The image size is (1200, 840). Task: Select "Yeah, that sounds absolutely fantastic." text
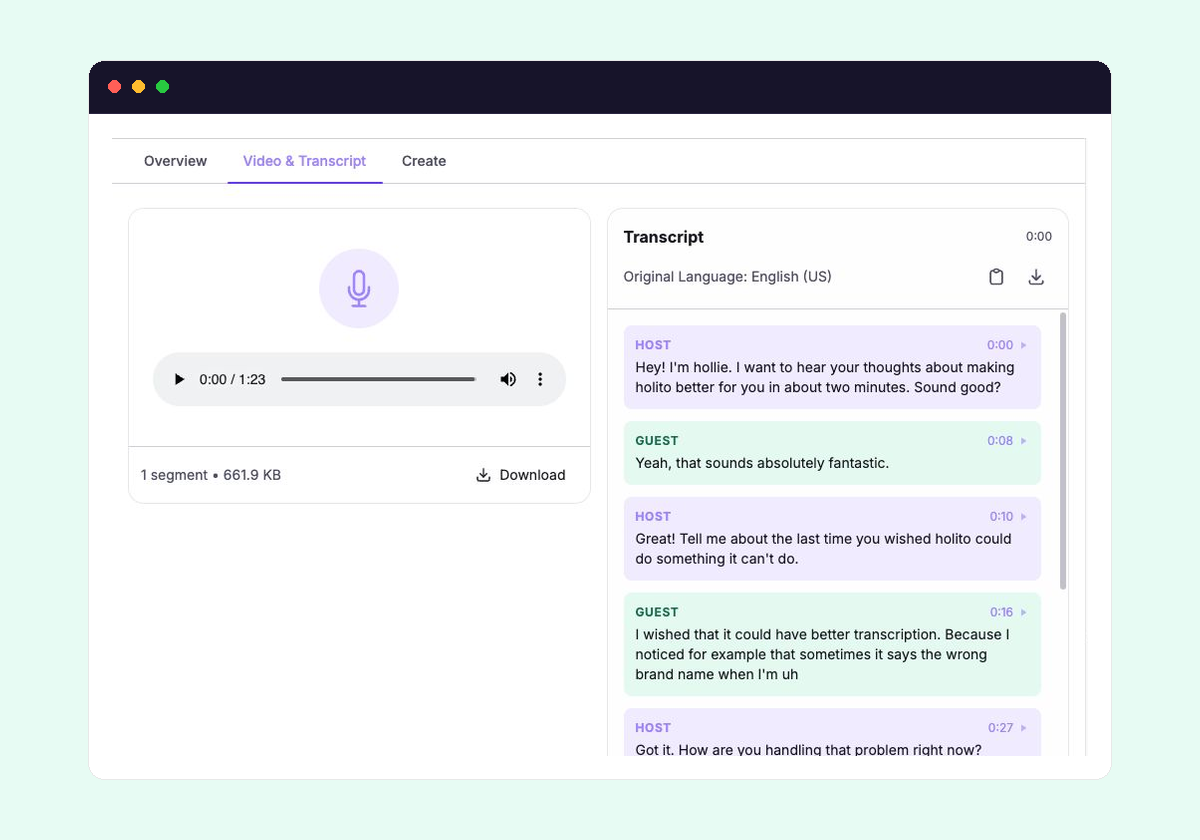[x=762, y=463]
